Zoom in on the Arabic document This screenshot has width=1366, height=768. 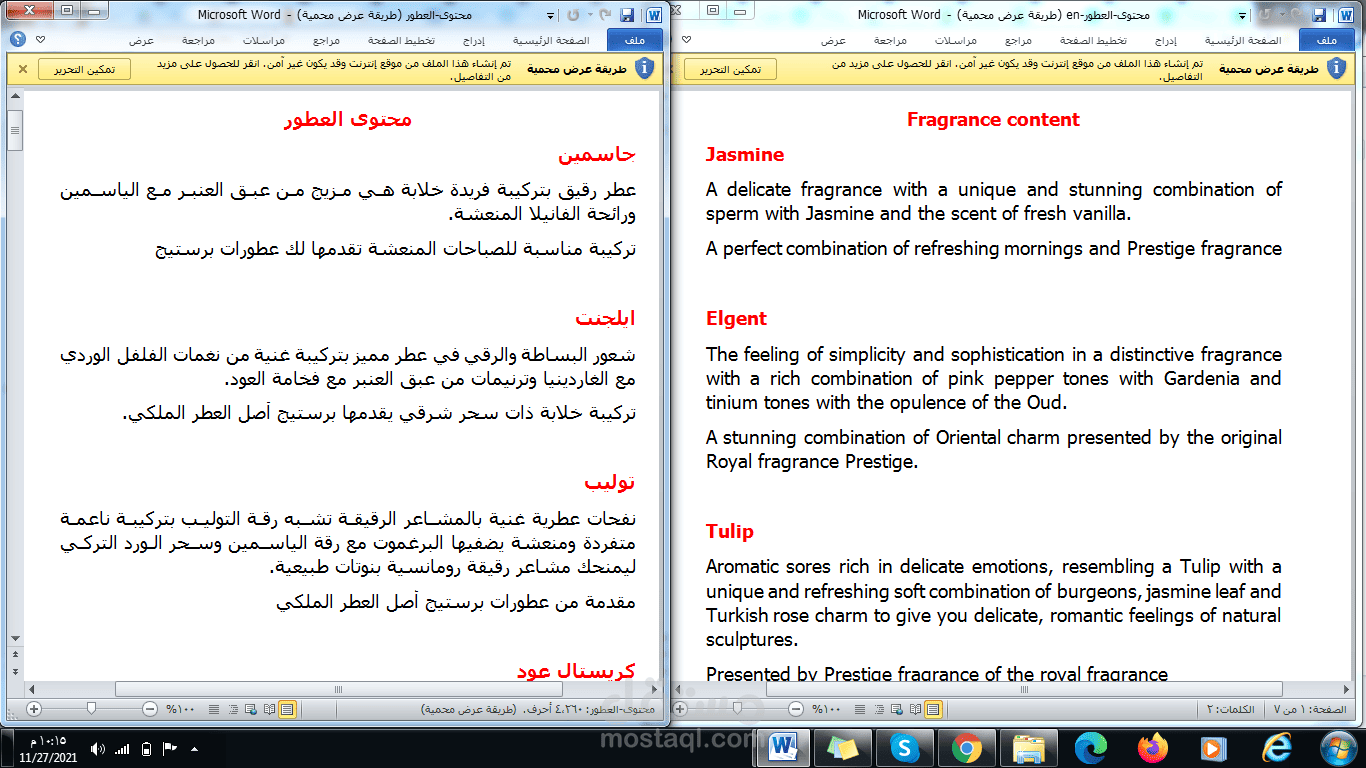34,709
